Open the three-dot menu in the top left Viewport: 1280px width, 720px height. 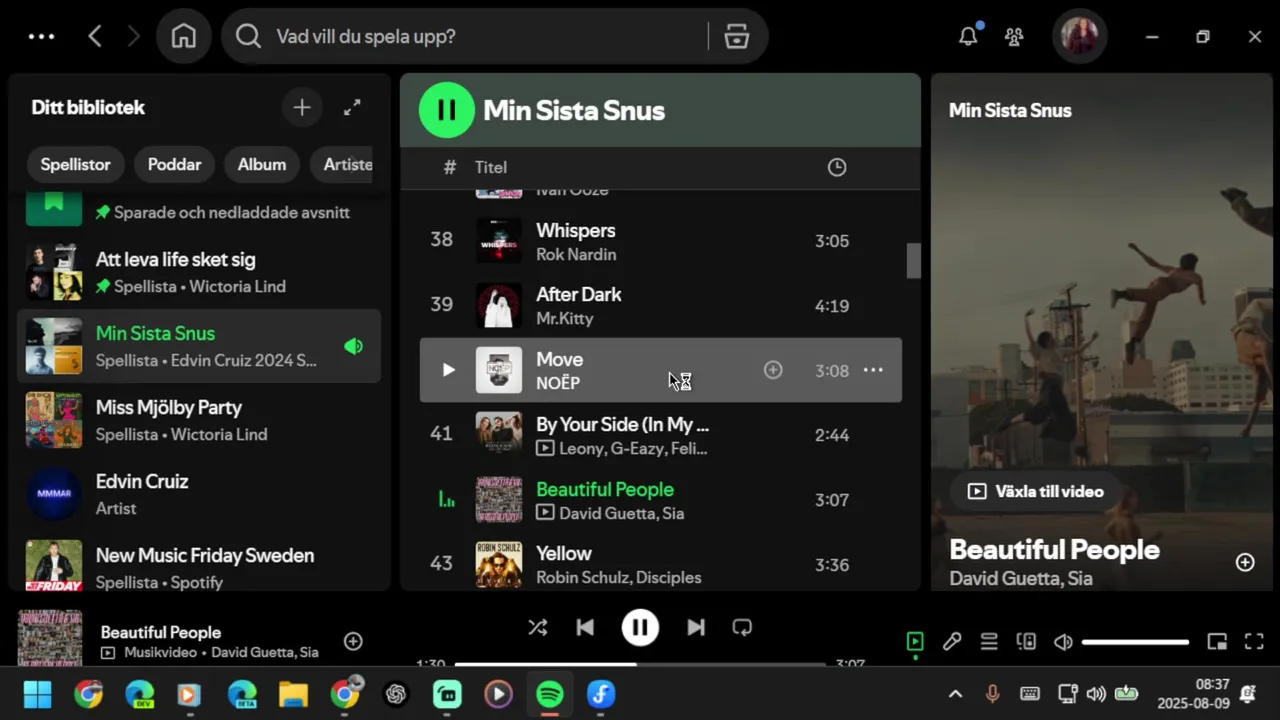click(42, 36)
